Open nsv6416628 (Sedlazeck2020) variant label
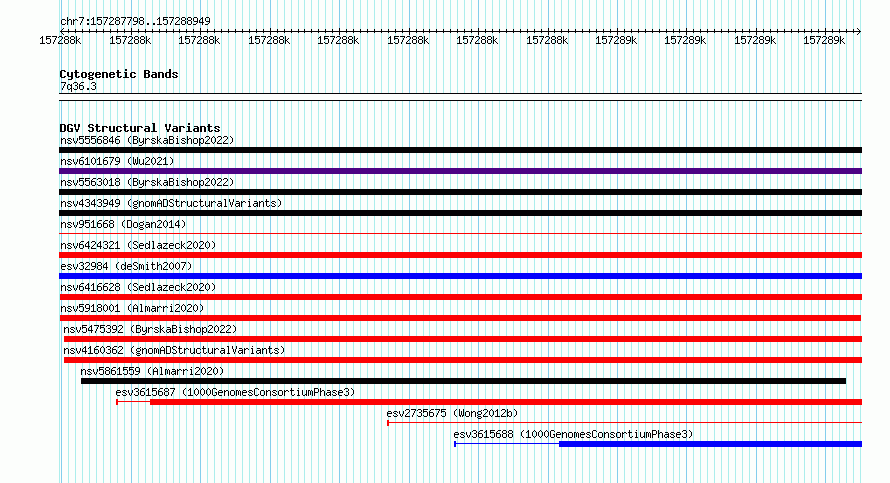Screen dimensions: 890x483 (138, 287)
